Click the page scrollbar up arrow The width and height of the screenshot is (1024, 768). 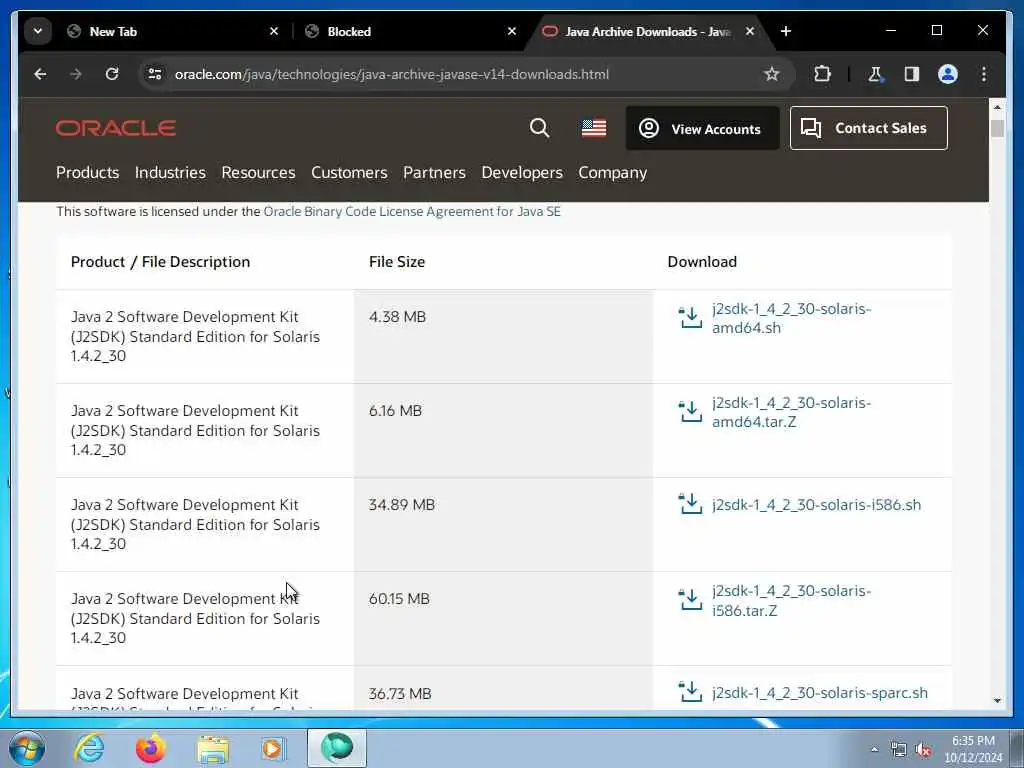coord(997,107)
